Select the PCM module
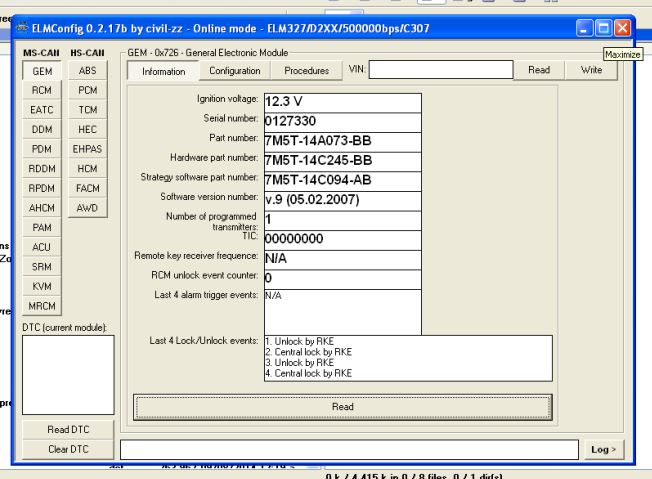652x479 pixels. click(x=87, y=90)
